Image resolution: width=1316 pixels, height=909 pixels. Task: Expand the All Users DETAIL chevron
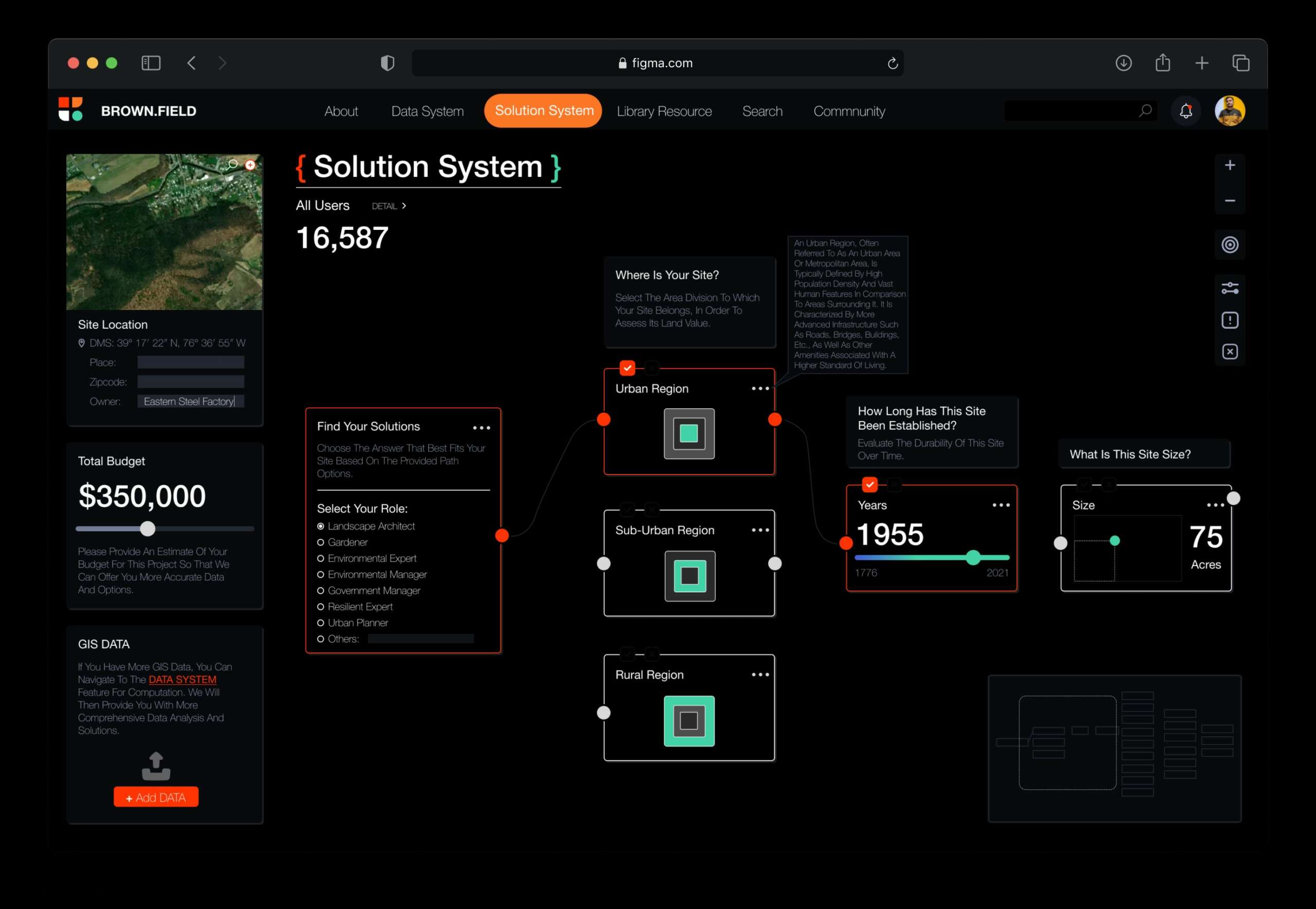(404, 206)
